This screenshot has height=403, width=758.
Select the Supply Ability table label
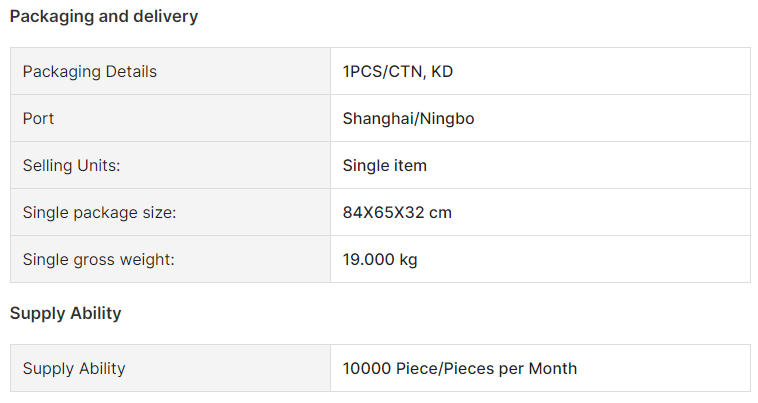[x=74, y=369]
